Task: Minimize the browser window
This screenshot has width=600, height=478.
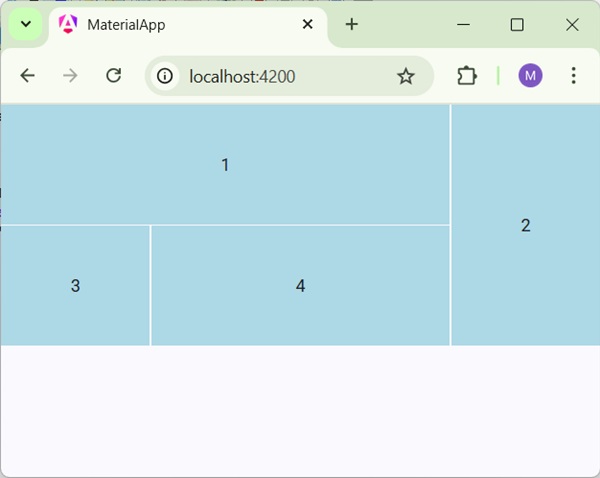Action: [x=463, y=25]
